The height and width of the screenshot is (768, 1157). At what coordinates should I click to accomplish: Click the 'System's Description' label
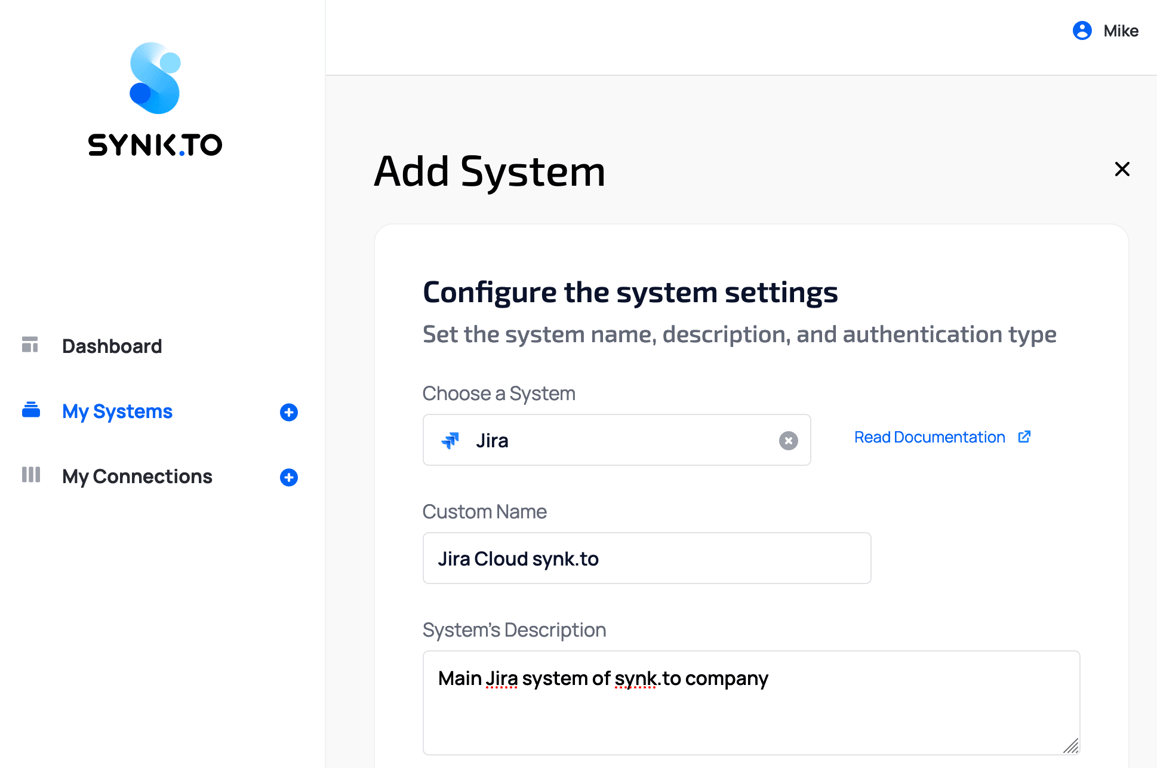tap(514, 630)
